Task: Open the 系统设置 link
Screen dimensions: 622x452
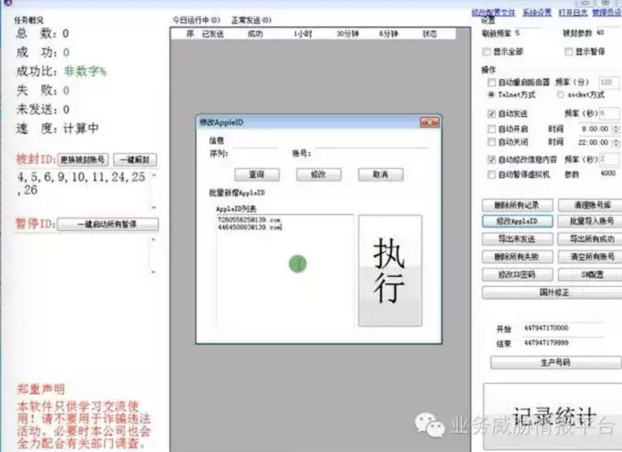Action: pyautogui.click(x=537, y=13)
